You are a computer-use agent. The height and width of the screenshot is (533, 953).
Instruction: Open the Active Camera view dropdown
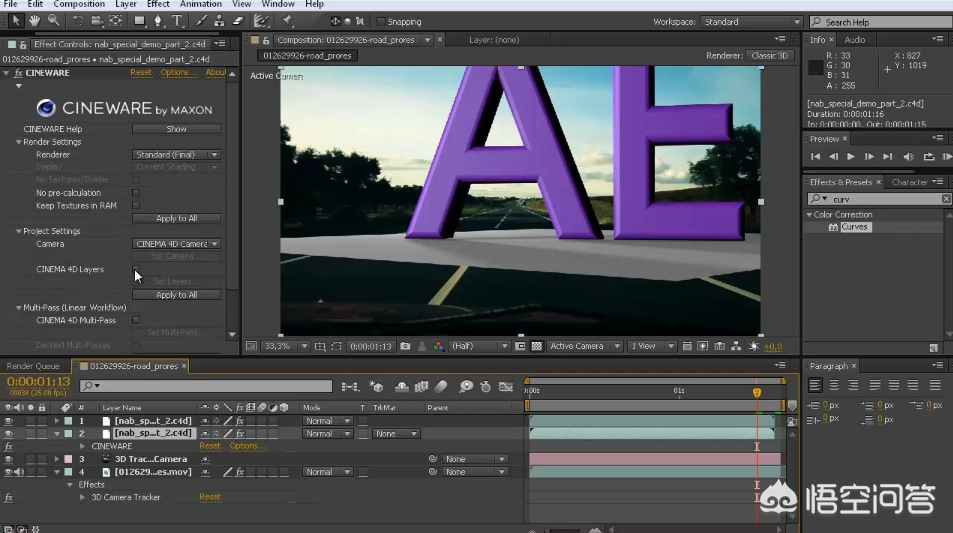point(584,346)
